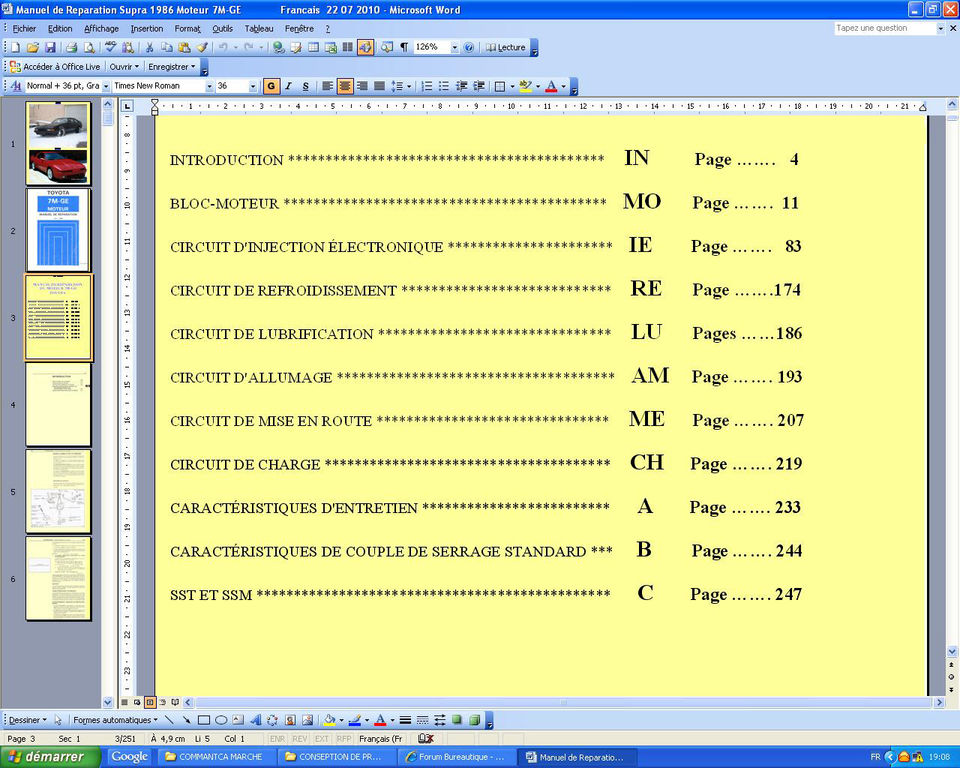Toggle the paragraph marks (¶) display
960x768 pixels.
pos(404,47)
